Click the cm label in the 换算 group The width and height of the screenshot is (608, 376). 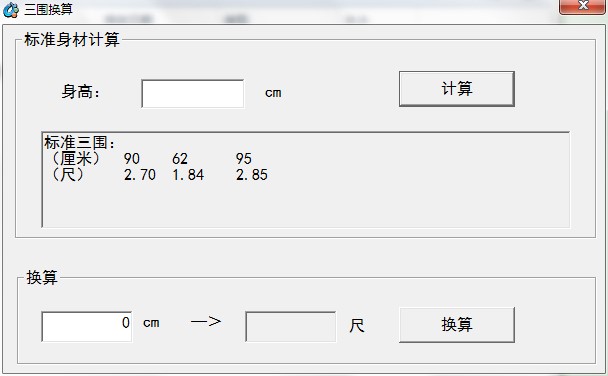point(151,323)
